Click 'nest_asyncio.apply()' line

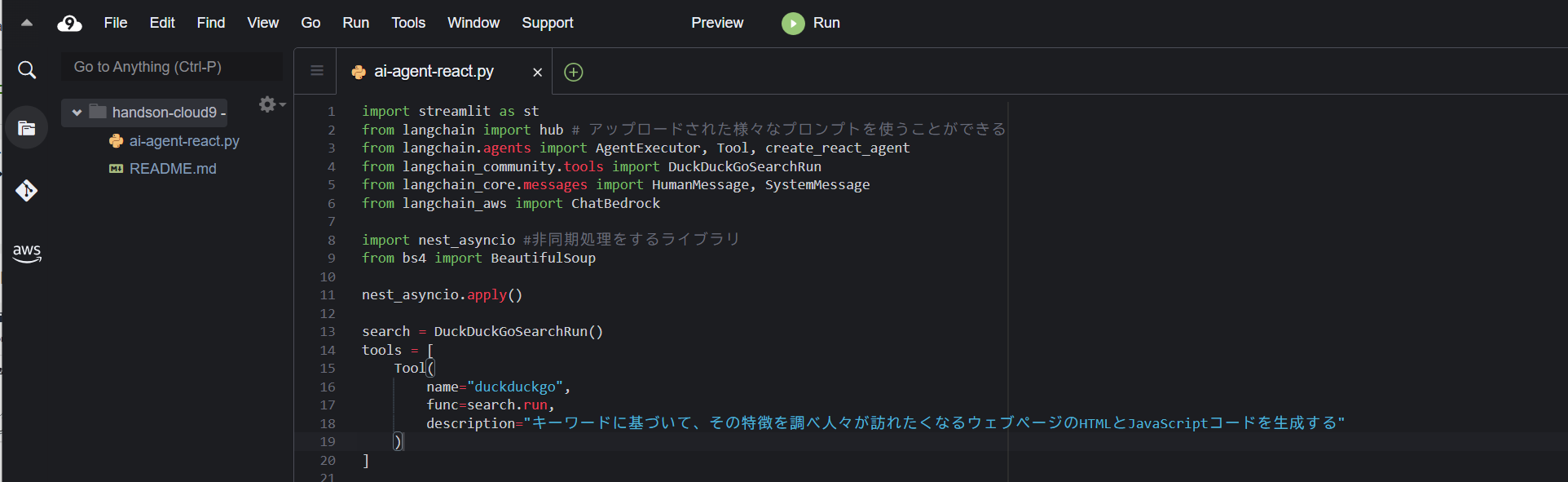[x=442, y=294]
